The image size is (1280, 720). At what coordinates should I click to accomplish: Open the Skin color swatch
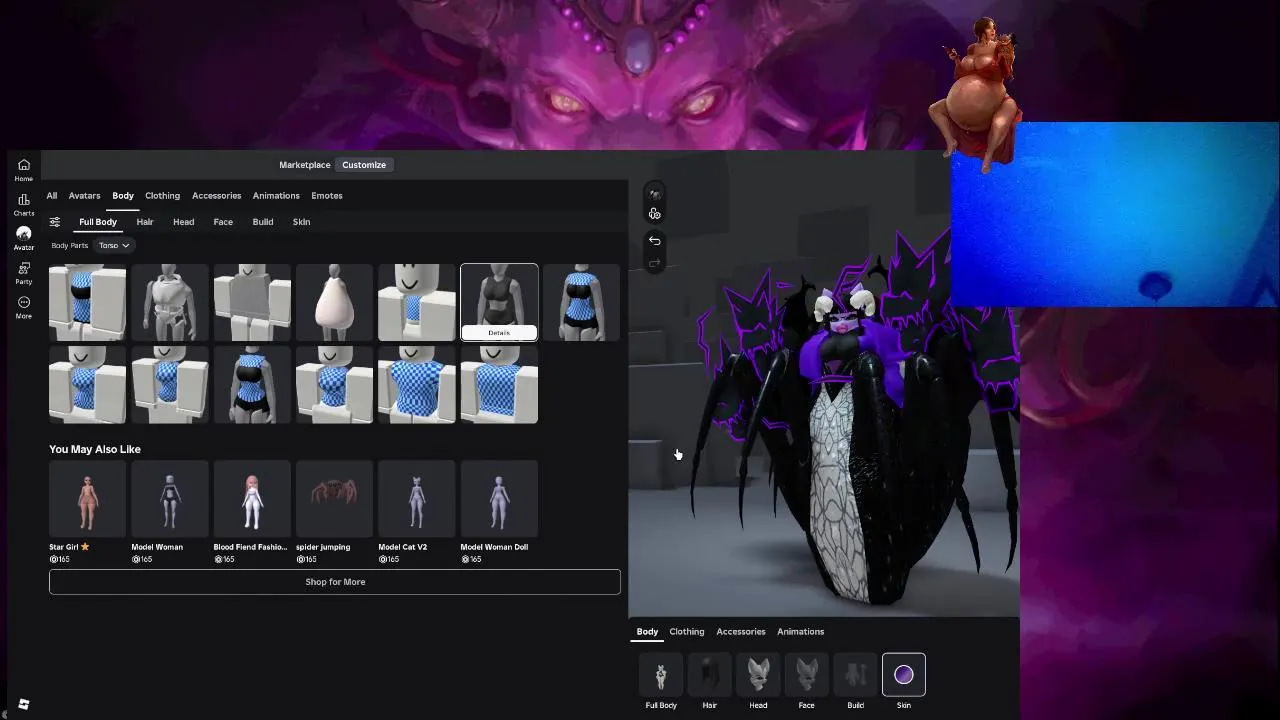click(904, 675)
